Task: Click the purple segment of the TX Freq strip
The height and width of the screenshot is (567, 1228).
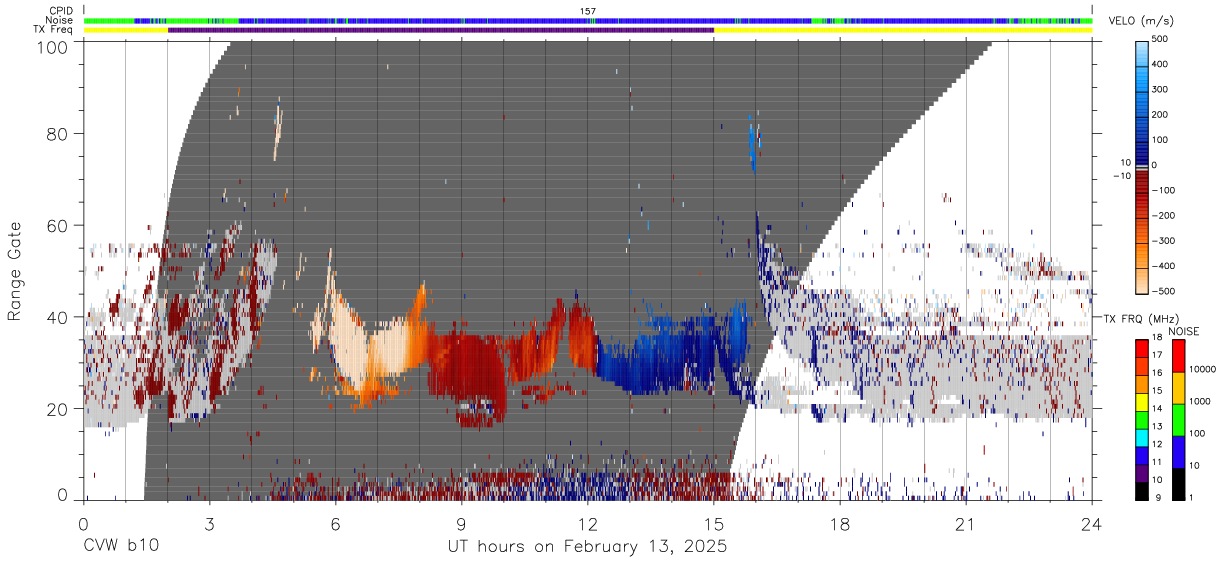Action: tap(441, 30)
